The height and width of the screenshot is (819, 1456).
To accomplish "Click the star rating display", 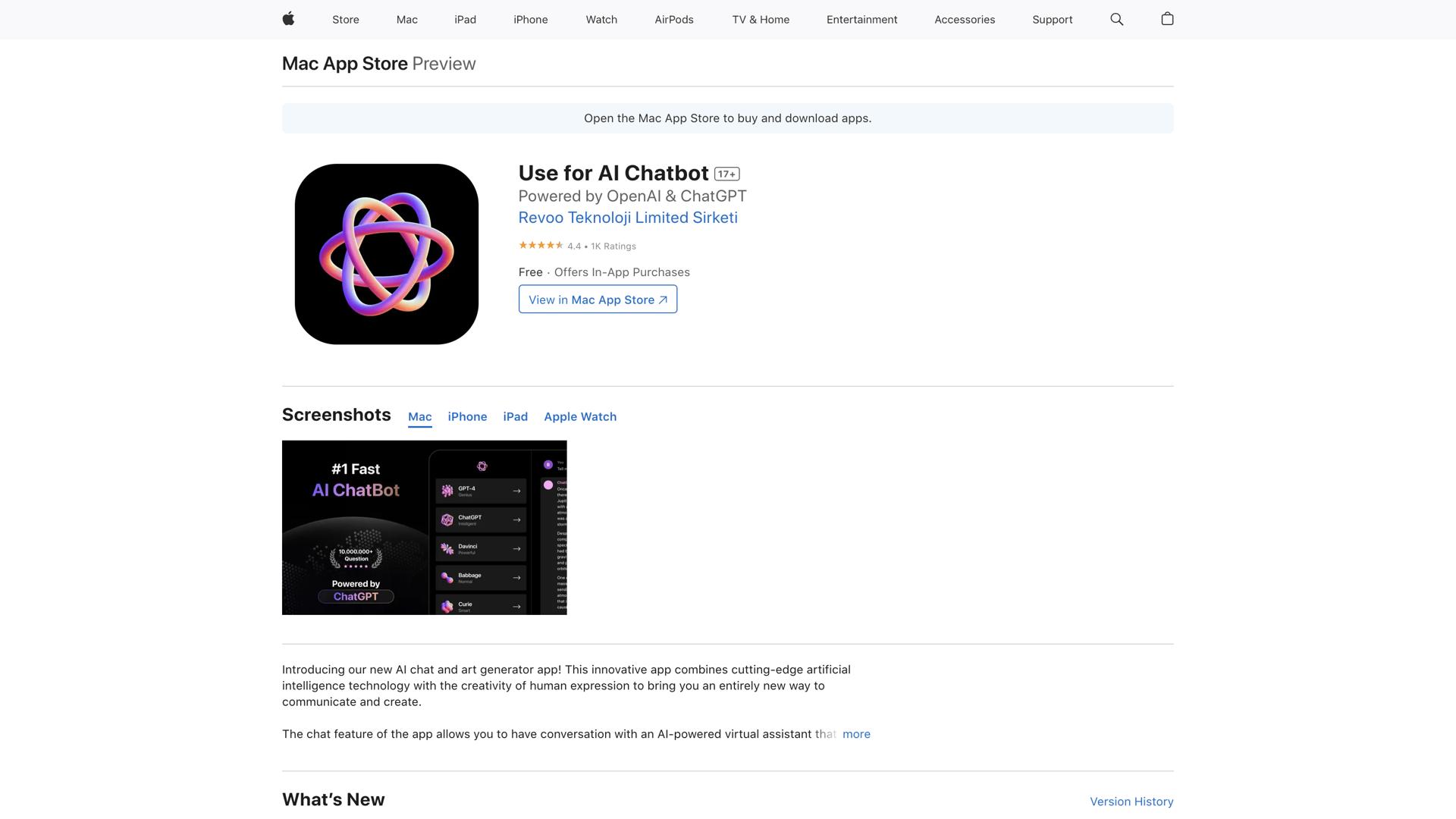I will (x=541, y=245).
